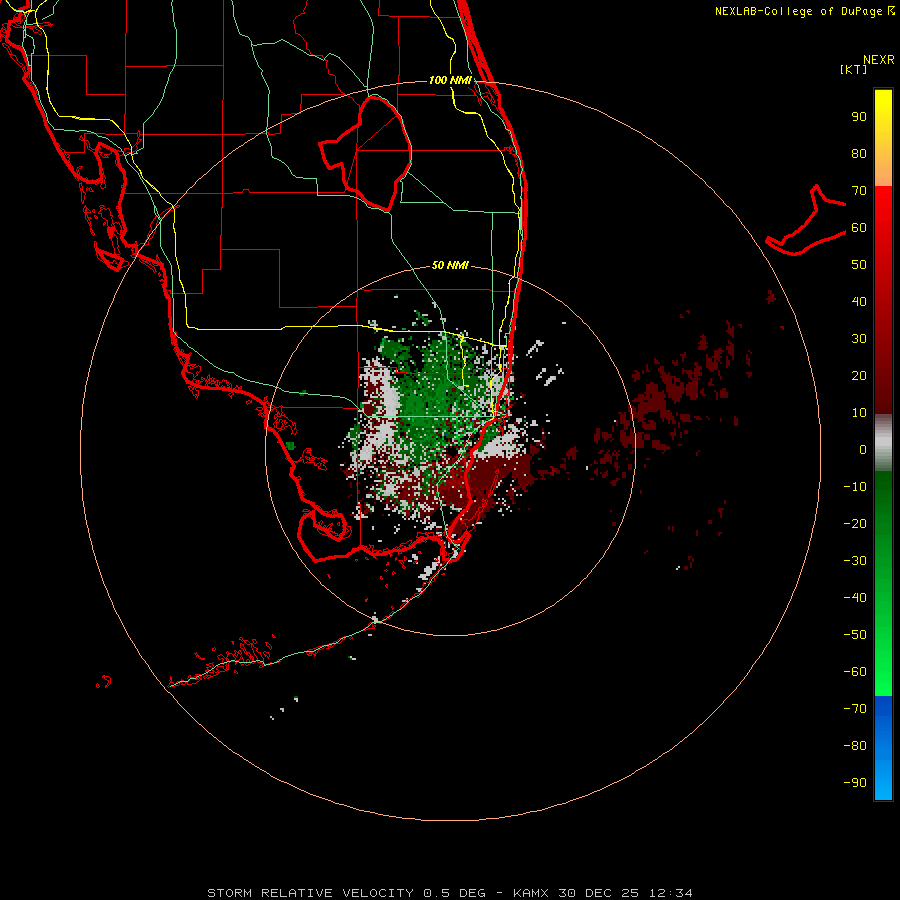Click the 40 value on the velocity scale
The height and width of the screenshot is (900, 900).
859,301
